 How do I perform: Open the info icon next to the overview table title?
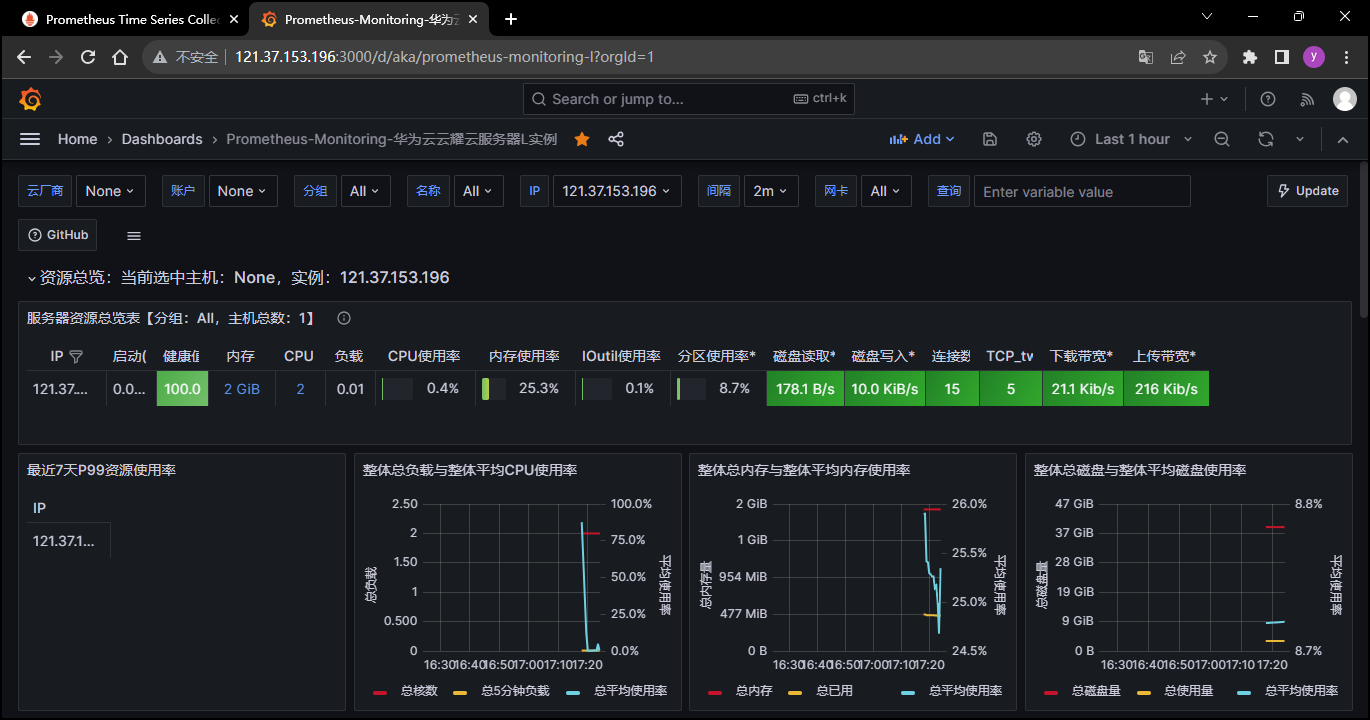click(x=344, y=318)
